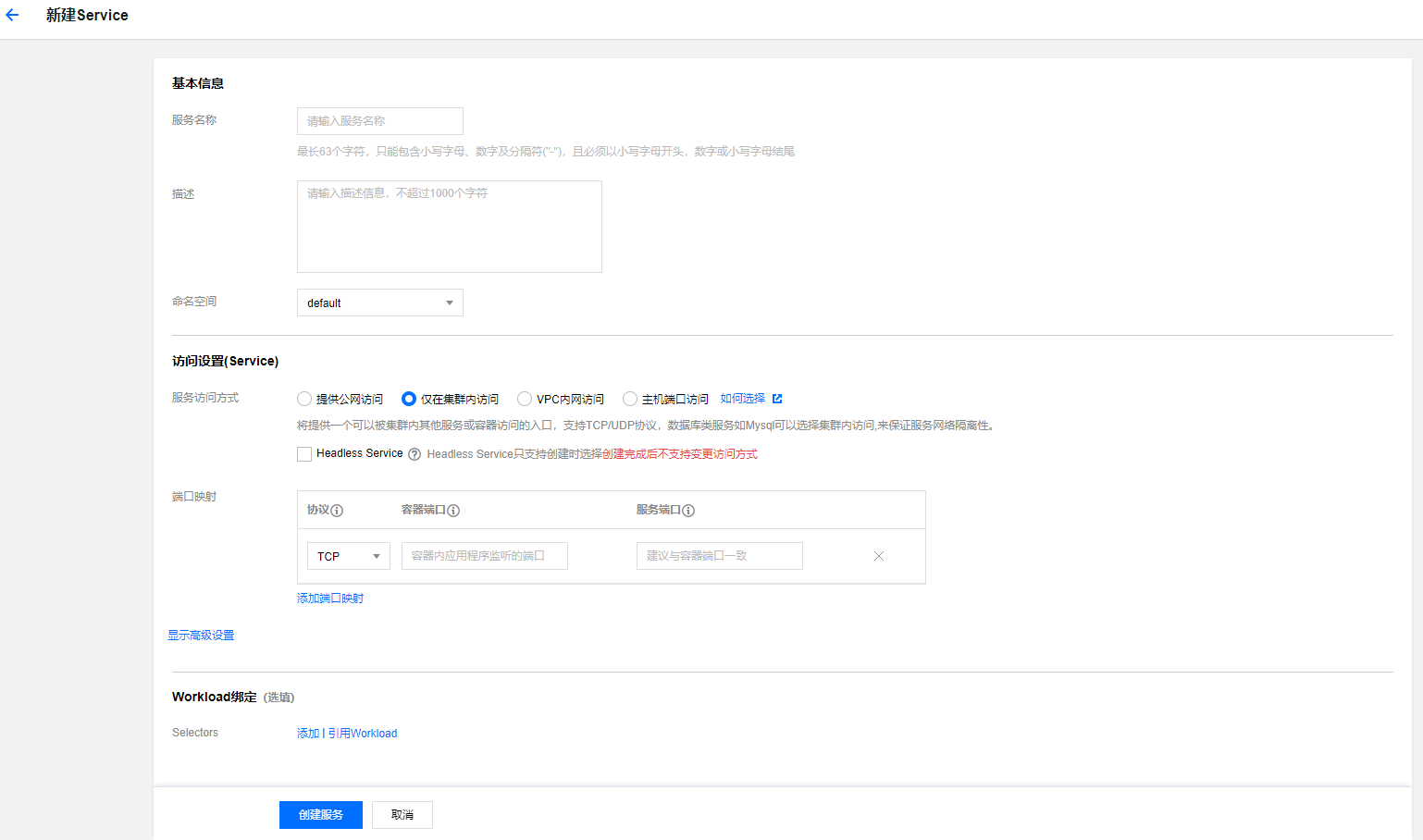This screenshot has height=840, width=1423.
Task: Choose the 主机端口访问 radio option
Action: click(x=630, y=399)
